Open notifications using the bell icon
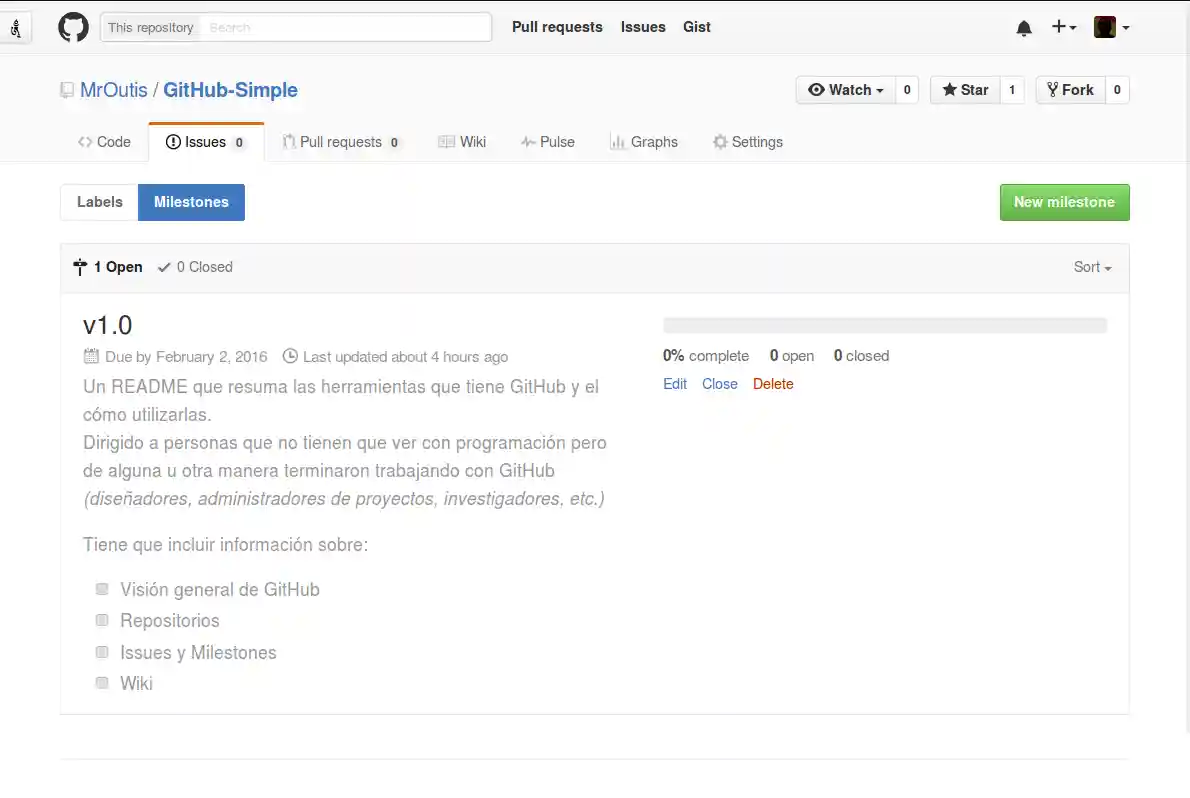The image size is (1190, 798). (x=1024, y=27)
